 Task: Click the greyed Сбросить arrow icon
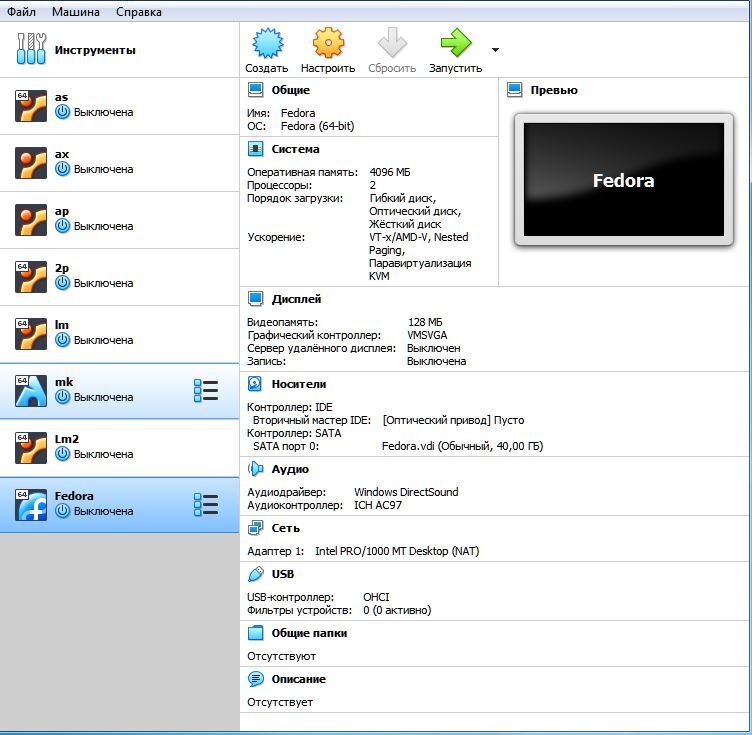point(392,43)
